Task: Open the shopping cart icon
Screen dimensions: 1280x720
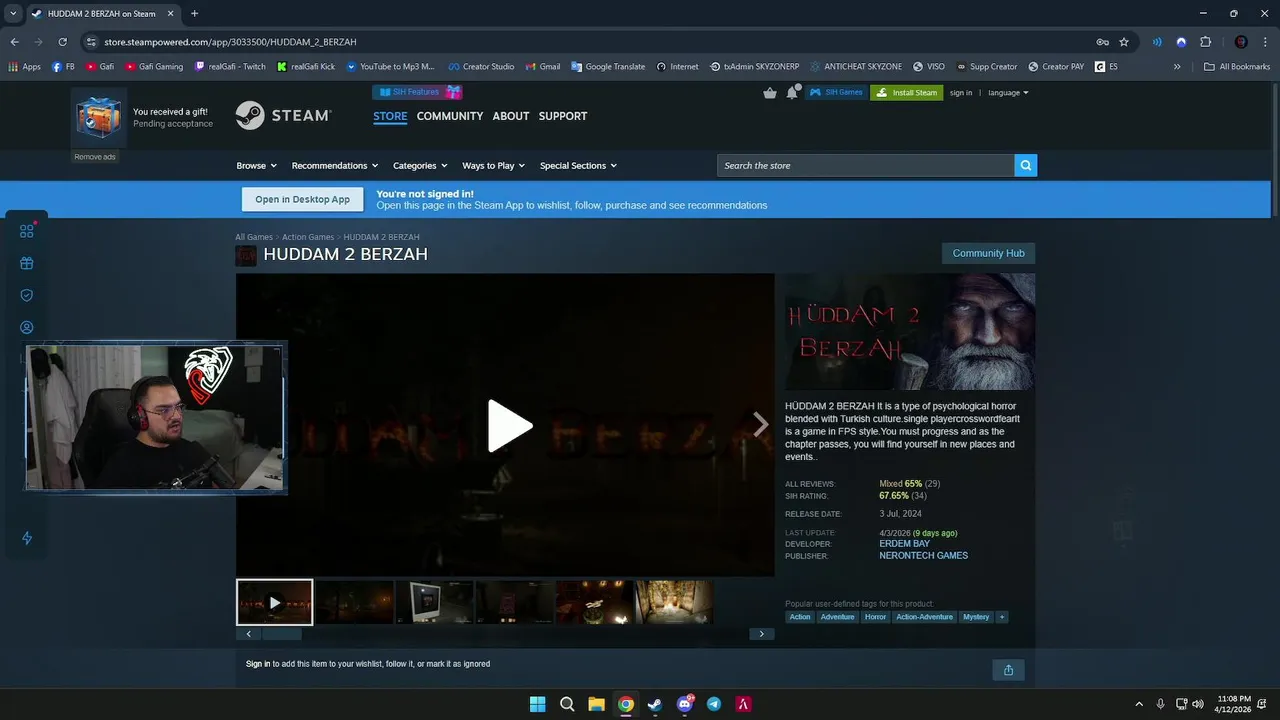Action: [770, 93]
